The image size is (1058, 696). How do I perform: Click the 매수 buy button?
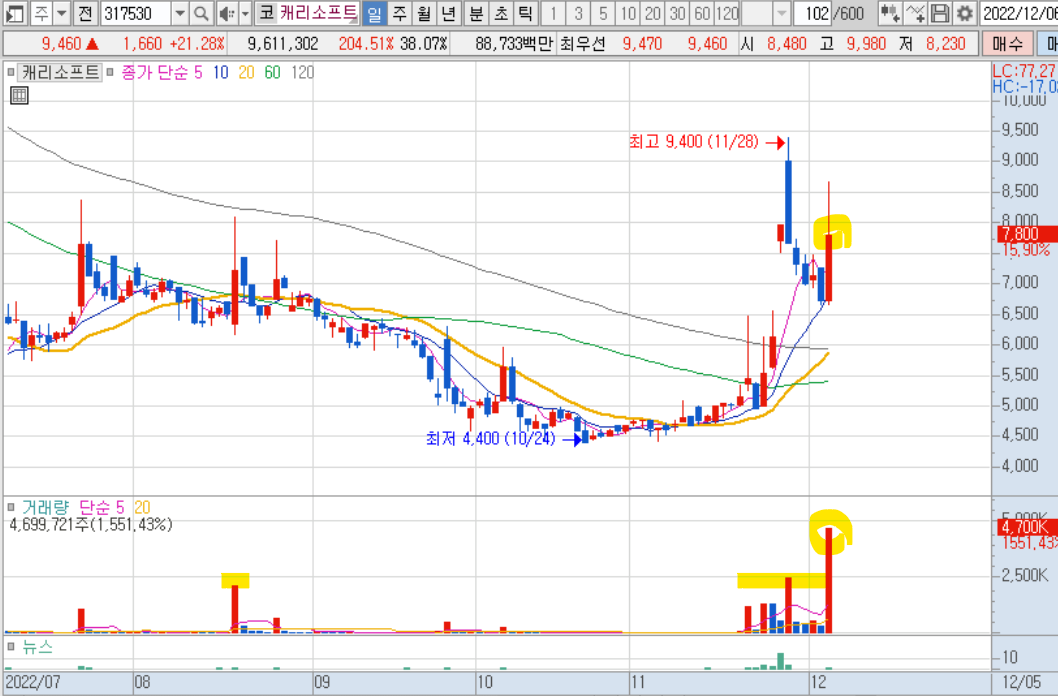tap(1007, 44)
